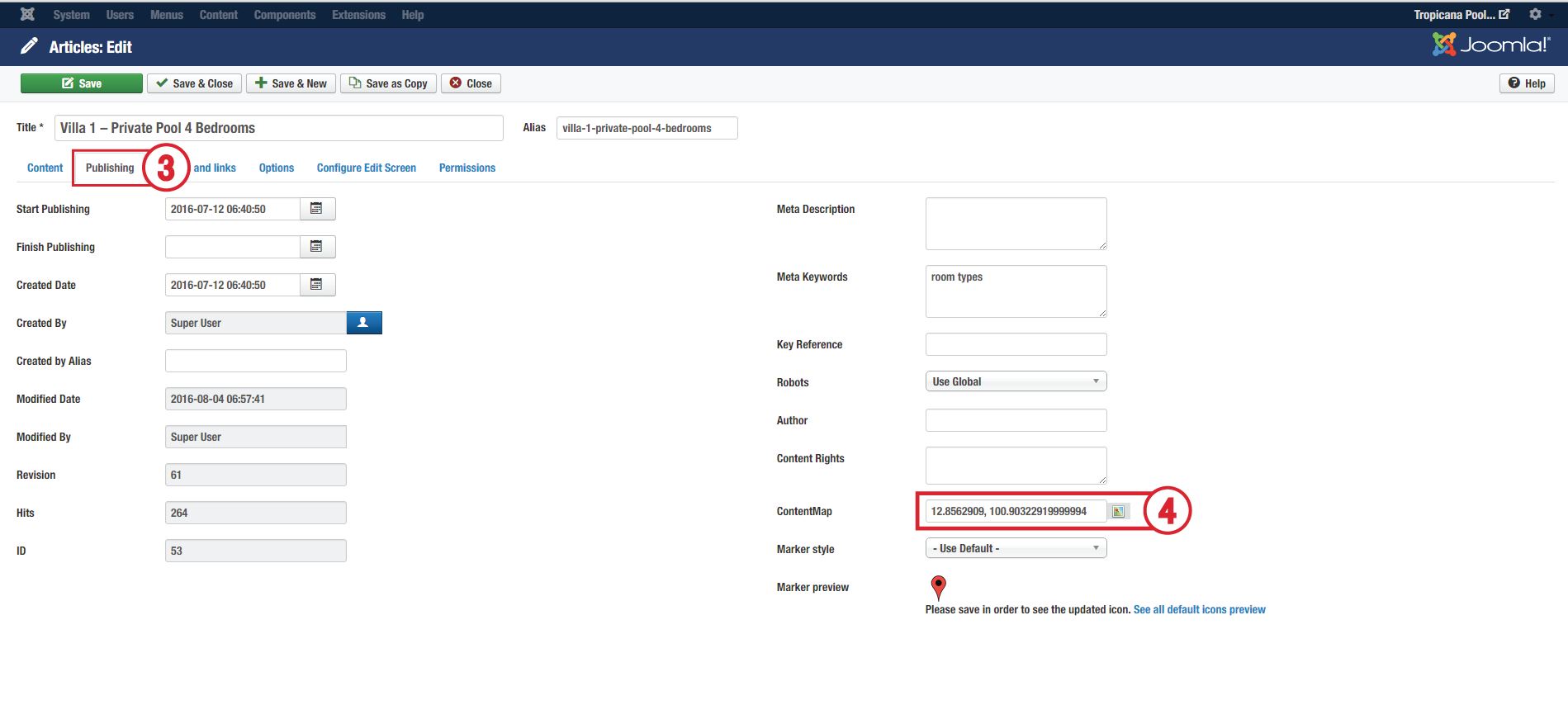Switch to the Configure Edit Screen tab
The image size is (1568, 724).
point(367,168)
